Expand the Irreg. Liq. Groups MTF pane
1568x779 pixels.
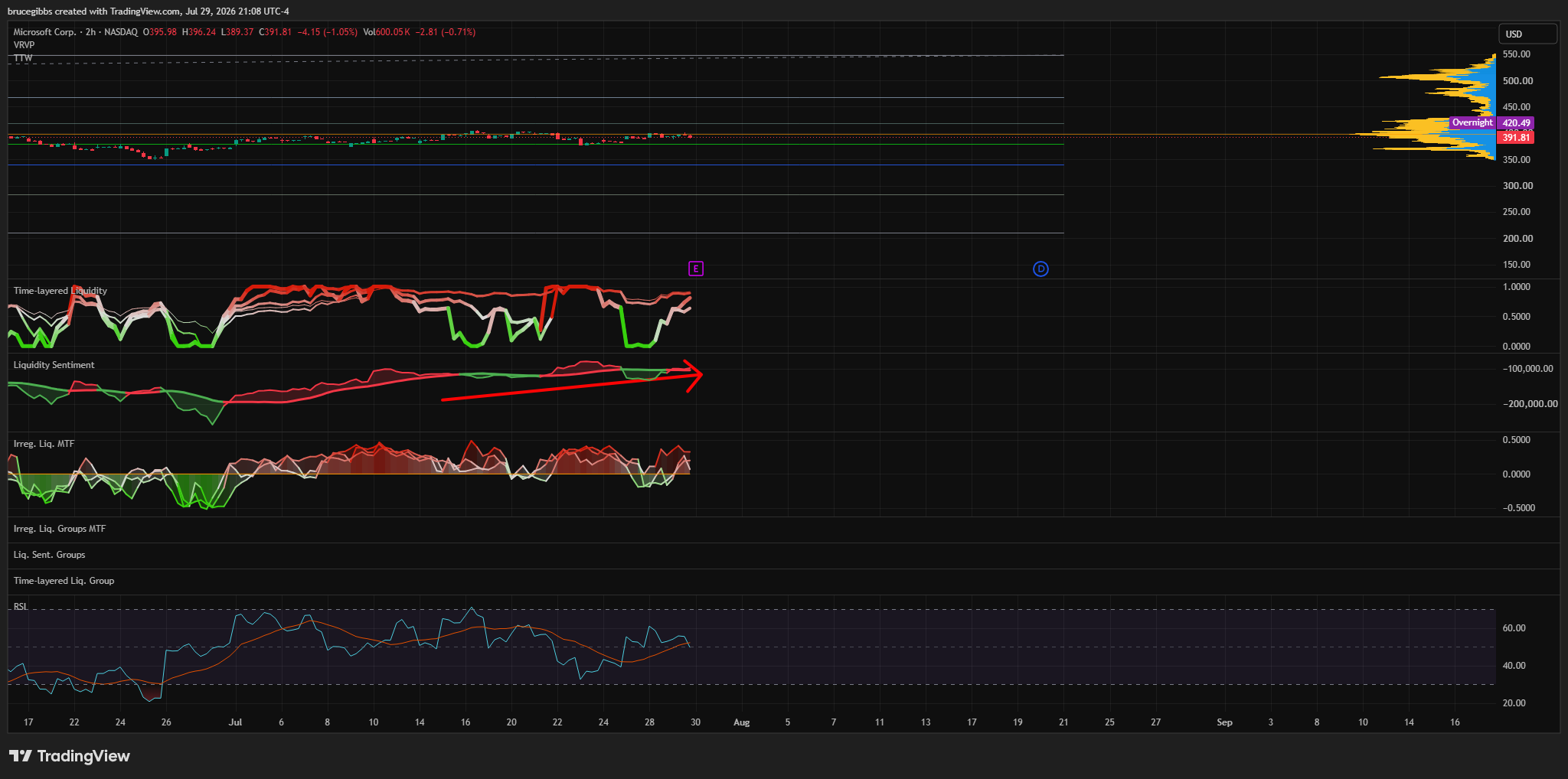60,529
